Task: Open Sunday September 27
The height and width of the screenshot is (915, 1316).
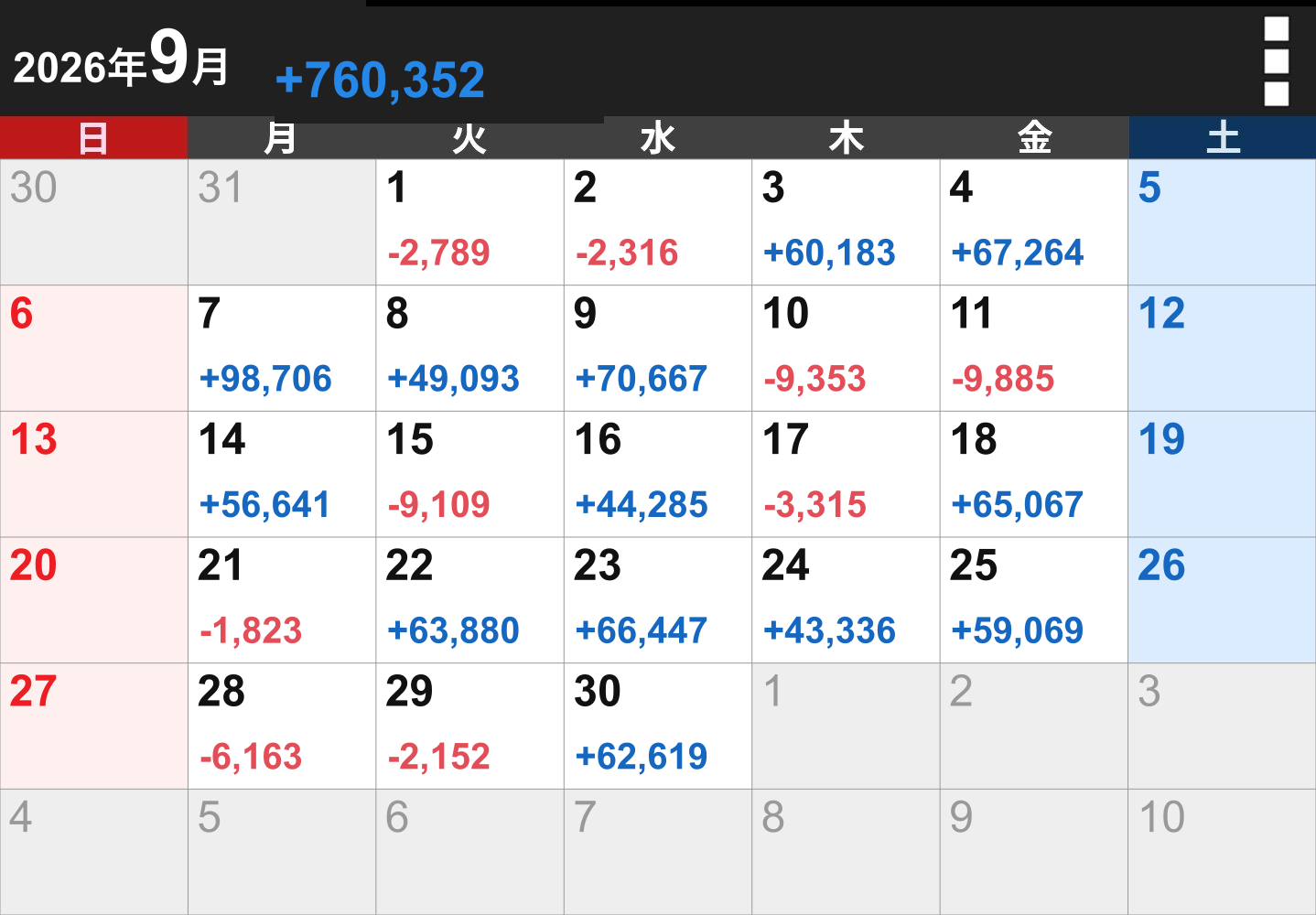Action: (94, 727)
